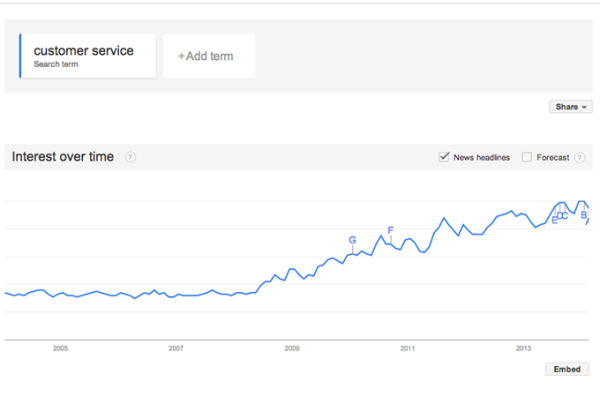Click the Share button's dropdown arrow
The width and height of the screenshot is (600, 397).
(x=584, y=107)
